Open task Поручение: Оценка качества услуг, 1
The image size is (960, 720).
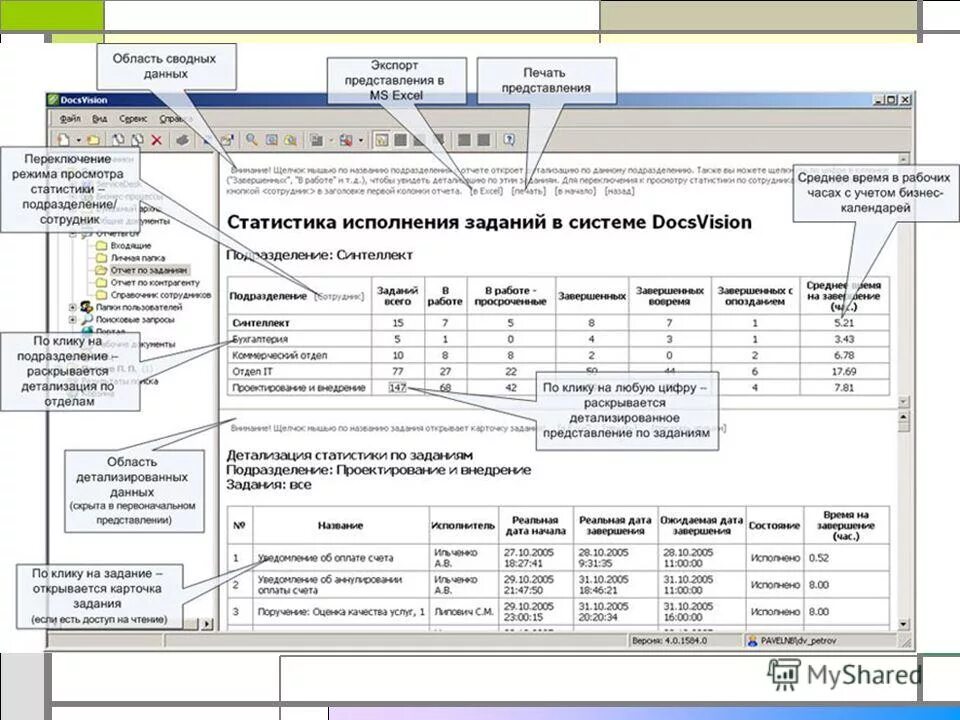[x=341, y=612]
